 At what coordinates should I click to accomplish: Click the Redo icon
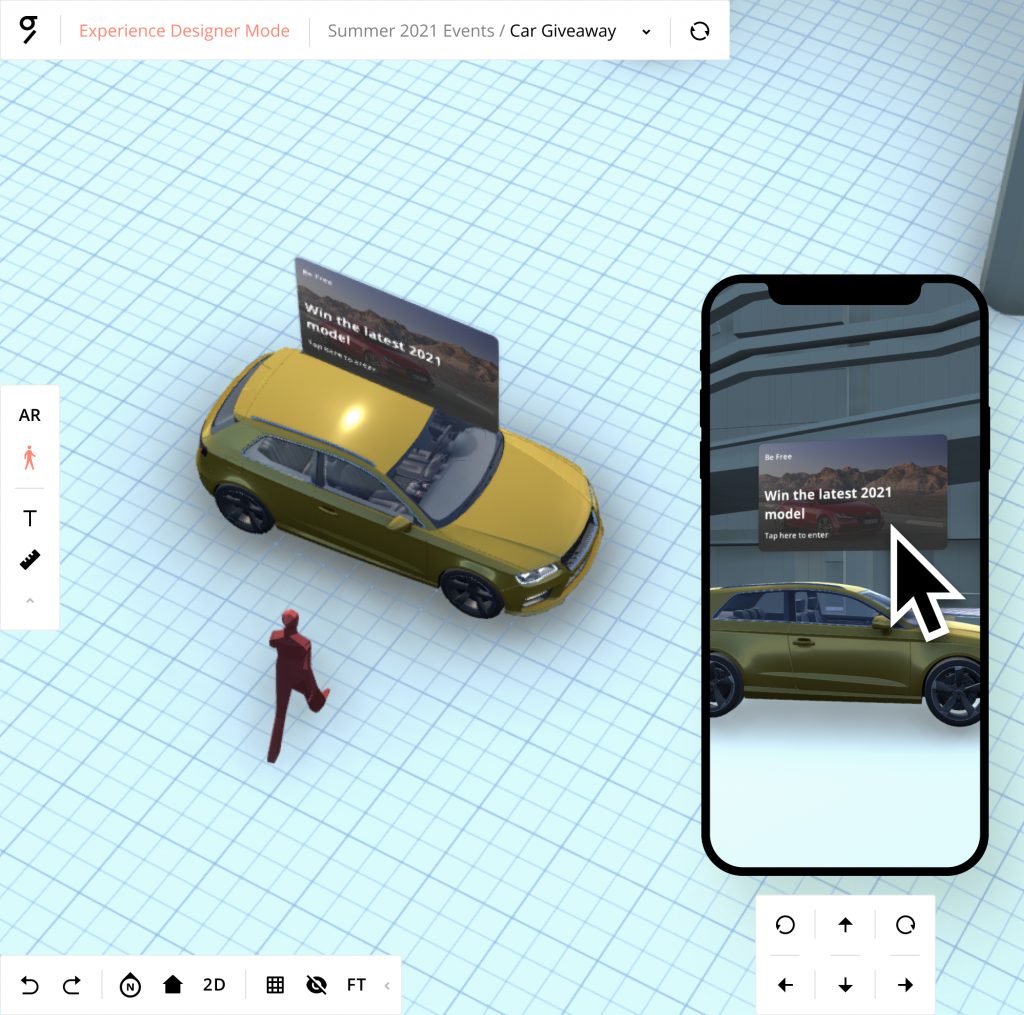(x=71, y=985)
